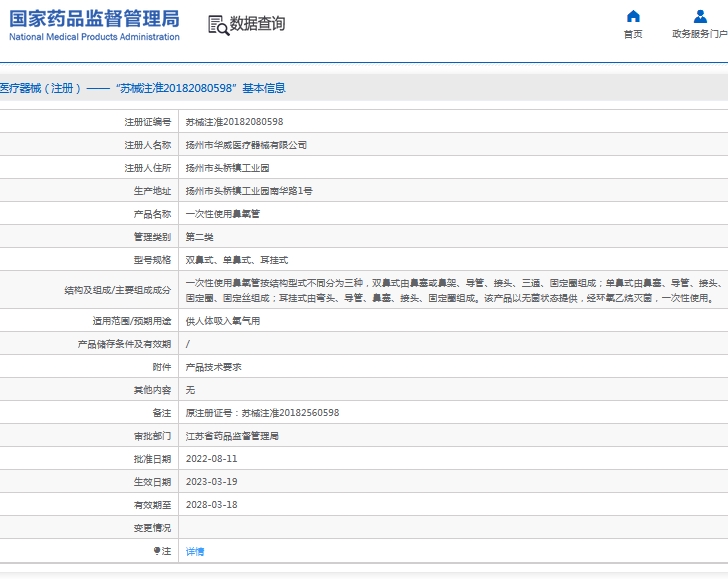Open the 详情 link in the 注 row
Image resolution: width=728 pixels, height=579 pixels.
point(195,551)
